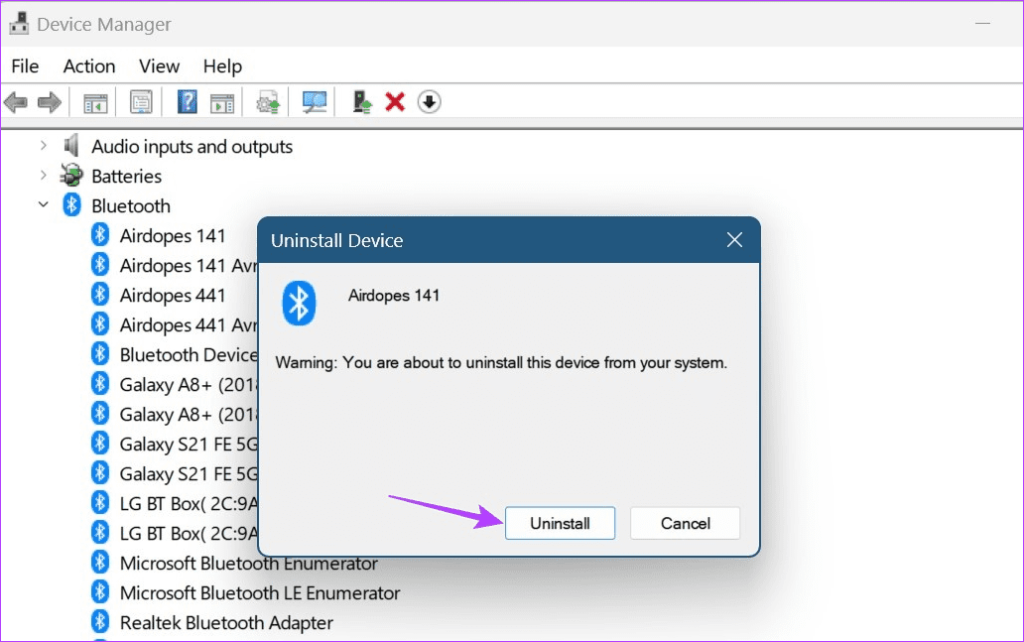Click the Cancel button in the dialog
The height and width of the screenshot is (642, 1024).
point(685,523)
